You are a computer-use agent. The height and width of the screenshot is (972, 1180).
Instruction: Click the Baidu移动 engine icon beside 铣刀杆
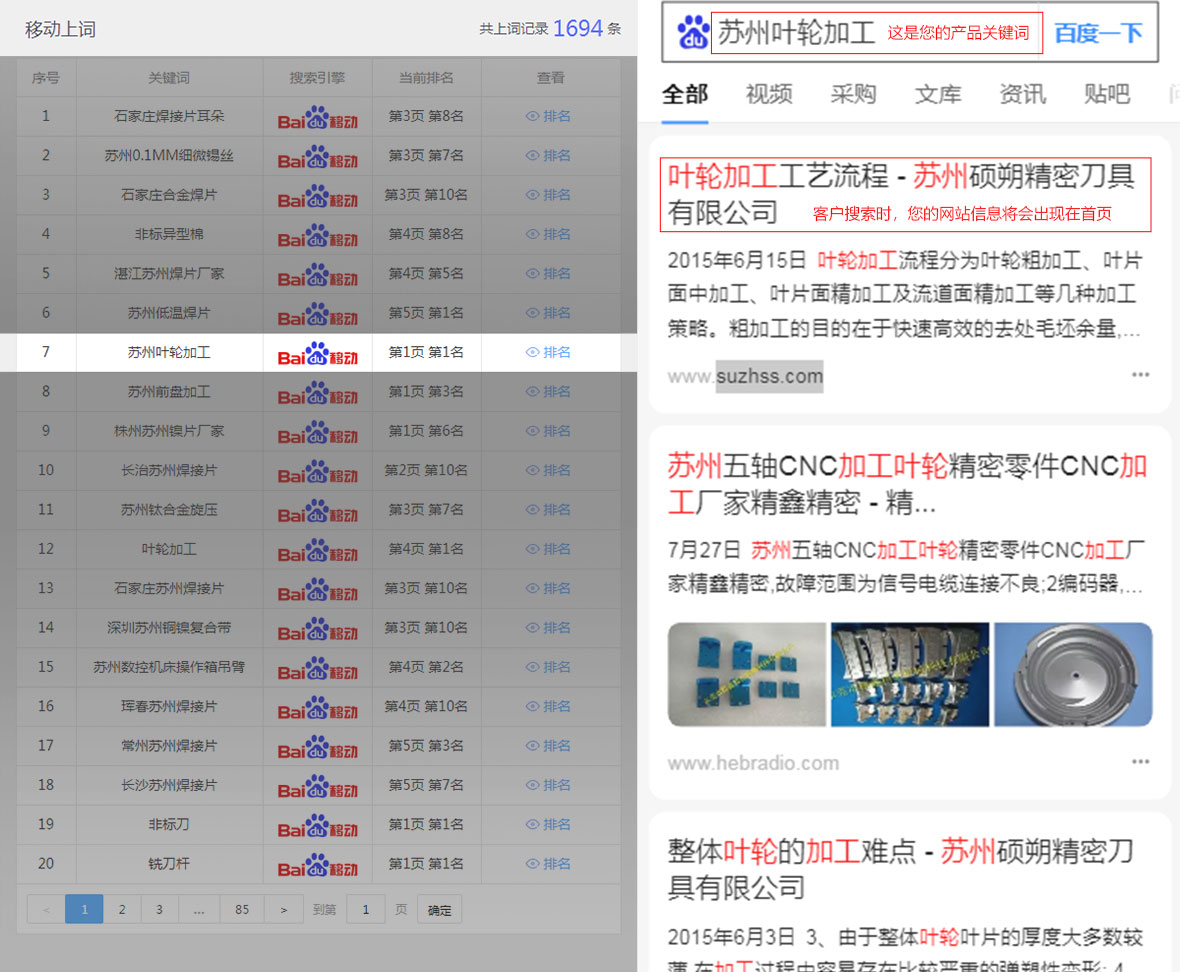click(317, 863)
